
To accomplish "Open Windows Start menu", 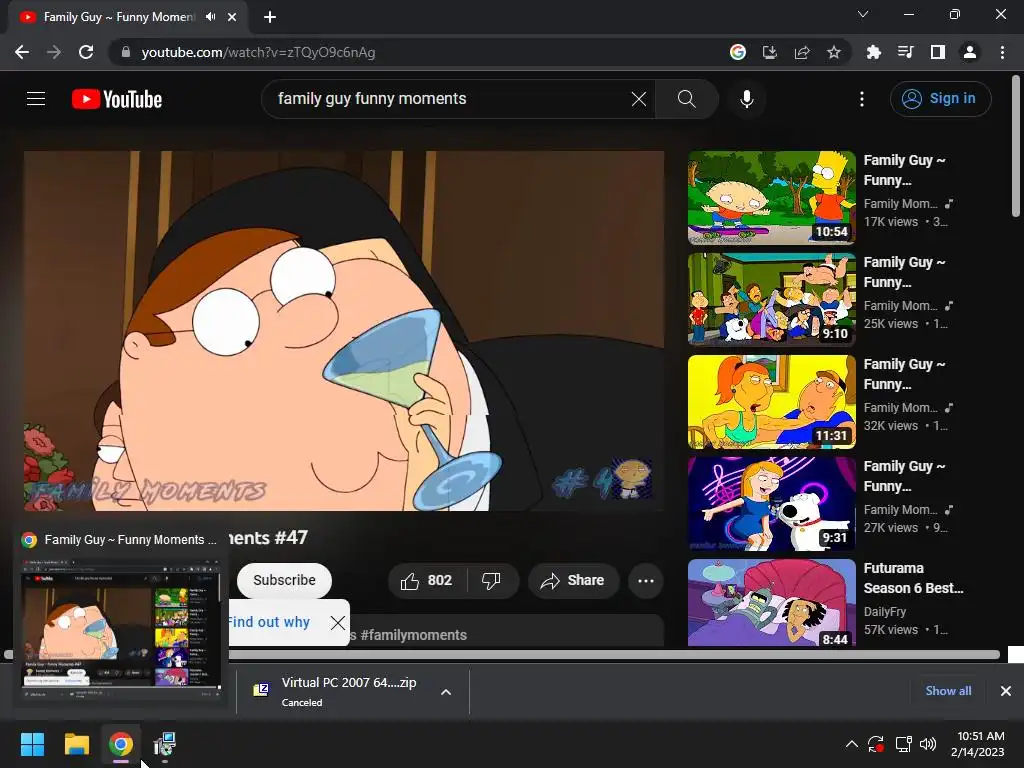I will 32,744.
